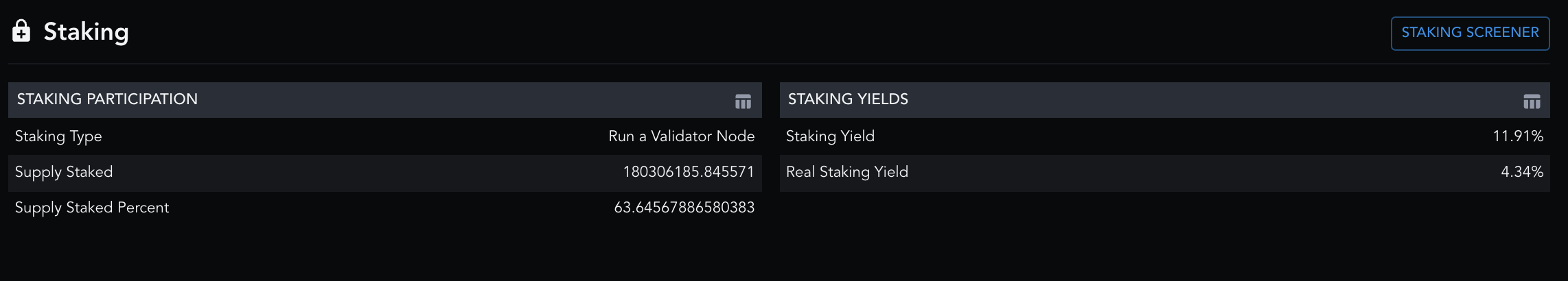This screenshot has width=1568, height=281.
Task: Click the Run a Validator Node value
Action: [681, 136]
